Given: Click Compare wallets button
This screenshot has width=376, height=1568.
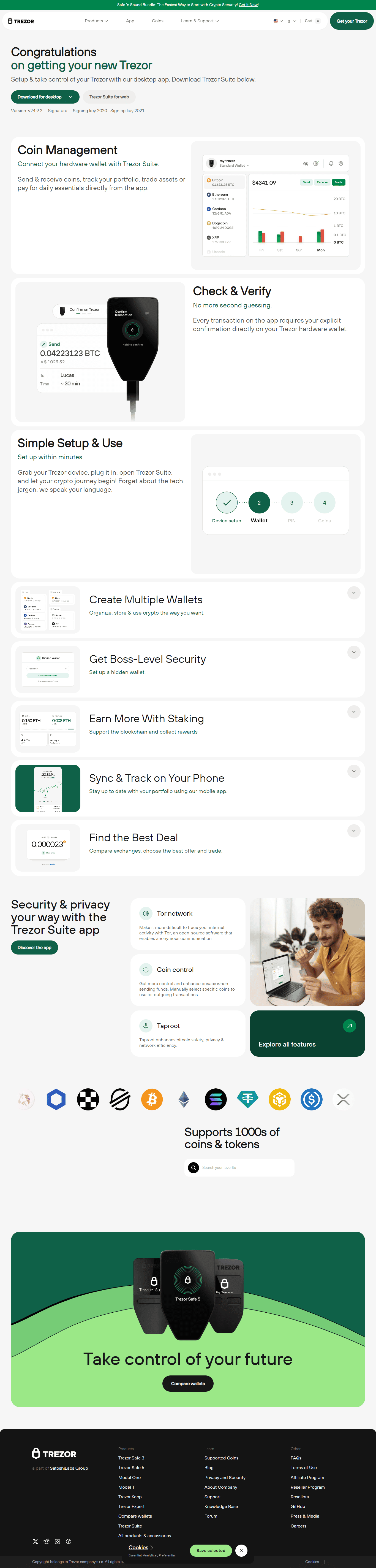Looking at the screenshot, I should (187, 1383).
